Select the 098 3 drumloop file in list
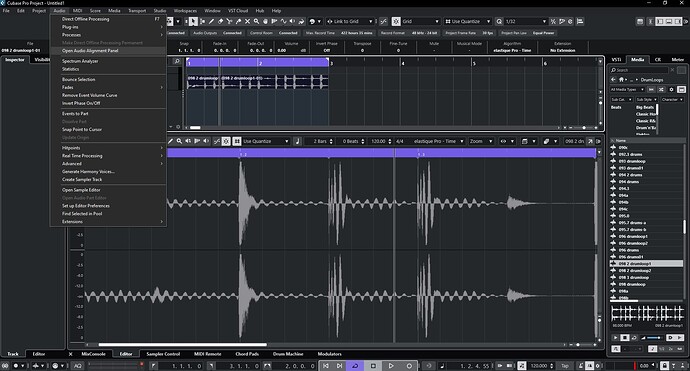690x371 pixels. click(634, 277)
